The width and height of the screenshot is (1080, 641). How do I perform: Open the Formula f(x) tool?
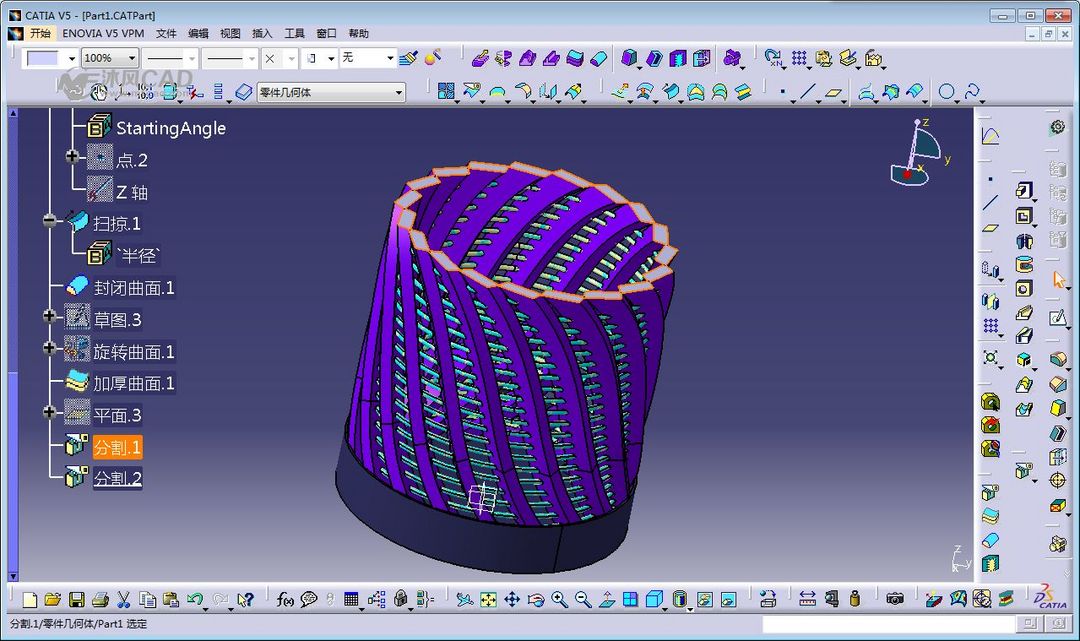coord(284,600)
